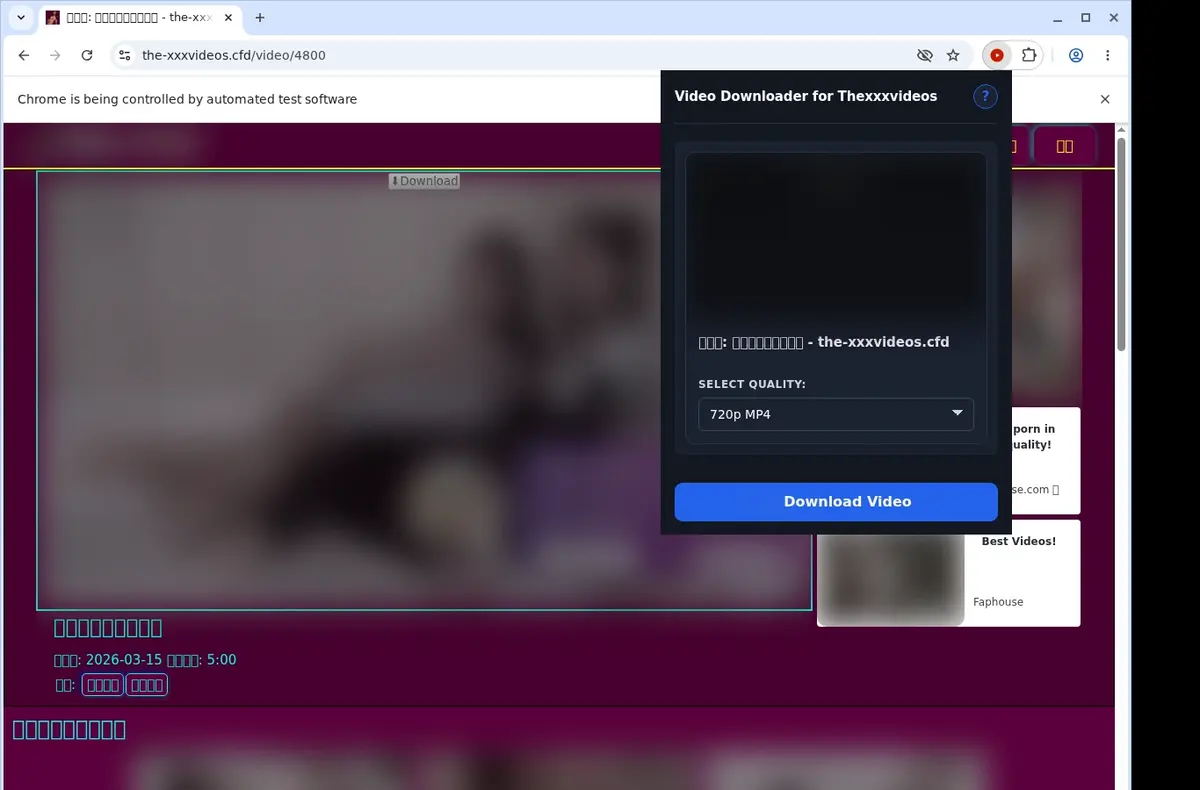Close the current browser tab
The image size is (1200, 790).
click(228, 18)
